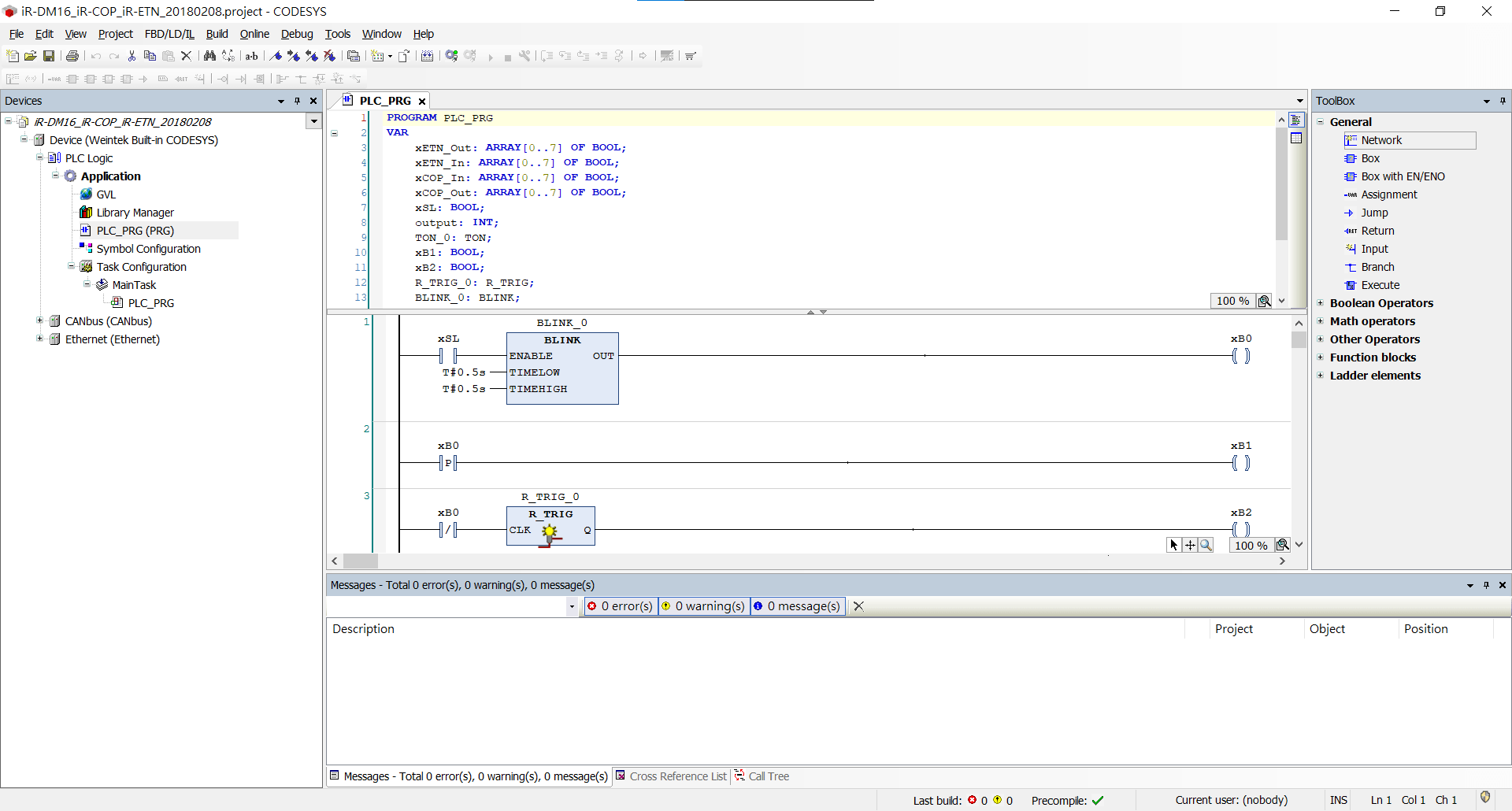Click the Save project toolbar icon

click(49, 56)
